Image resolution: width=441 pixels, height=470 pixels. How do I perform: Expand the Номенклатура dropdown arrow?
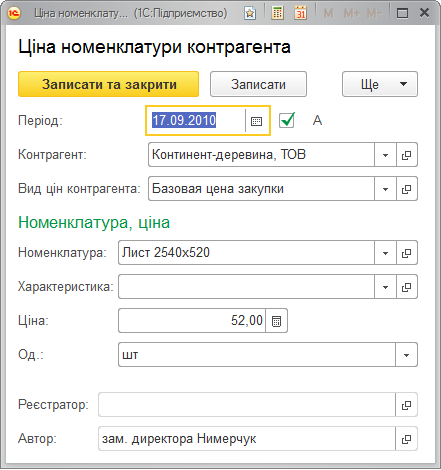pyautogui.click(x=385, y=253)
